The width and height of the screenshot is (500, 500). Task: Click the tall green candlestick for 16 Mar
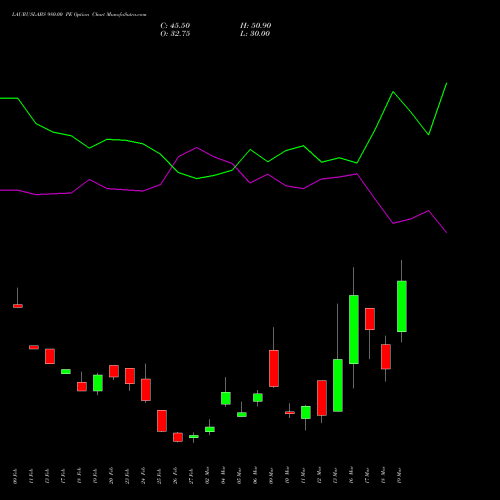354,329
